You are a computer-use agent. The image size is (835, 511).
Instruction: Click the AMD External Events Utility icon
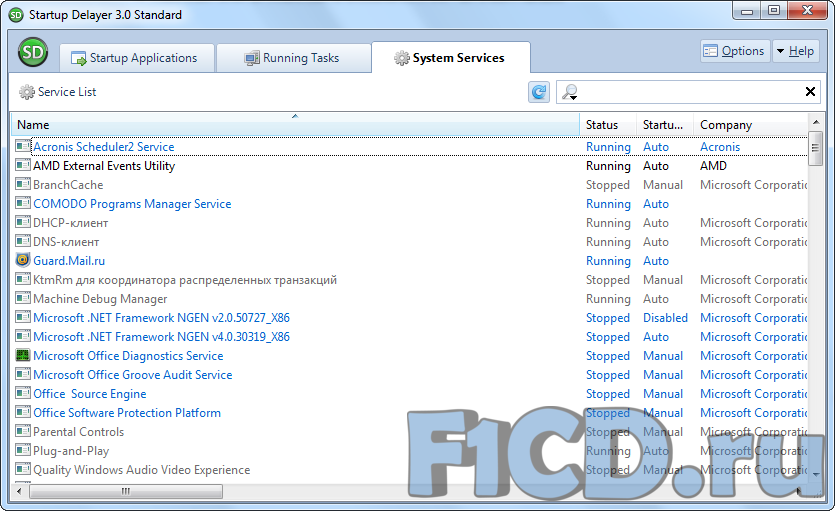point(23,165)
